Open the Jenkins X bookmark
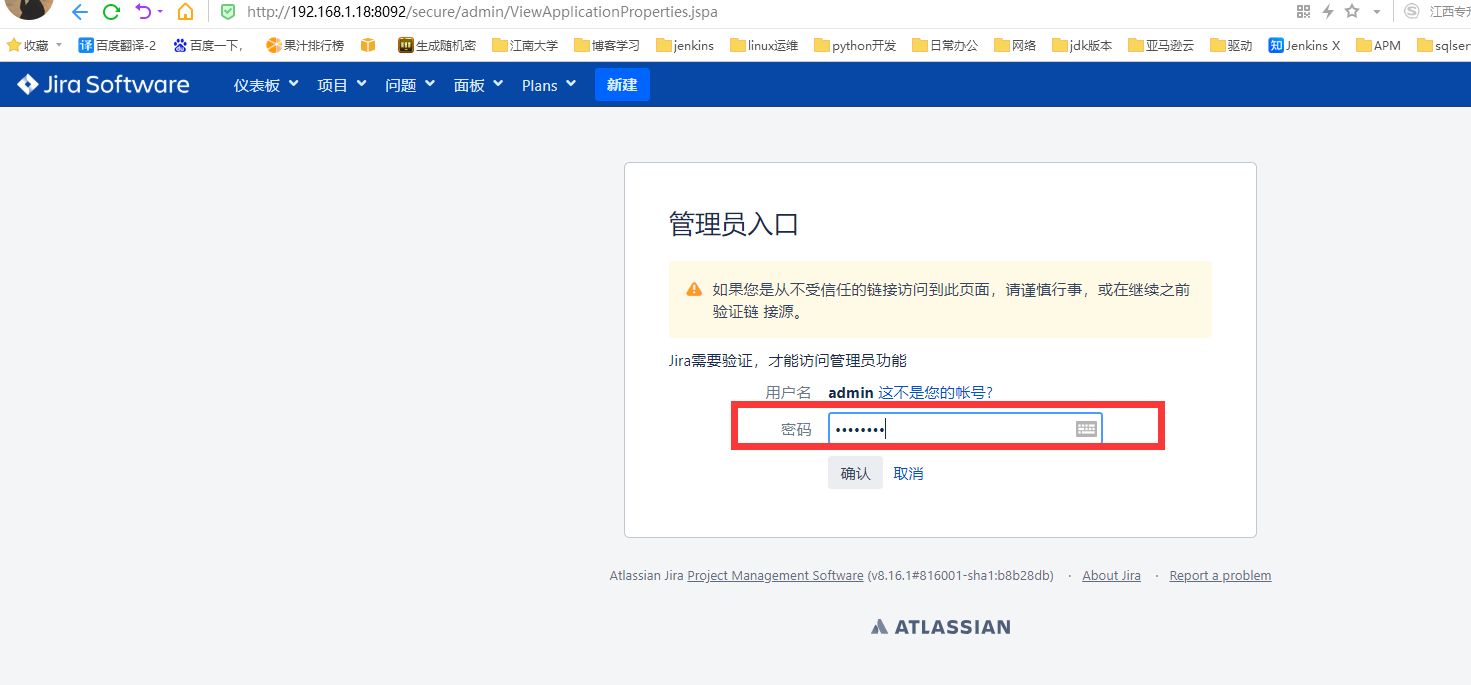 click(x=1304, y=45)
